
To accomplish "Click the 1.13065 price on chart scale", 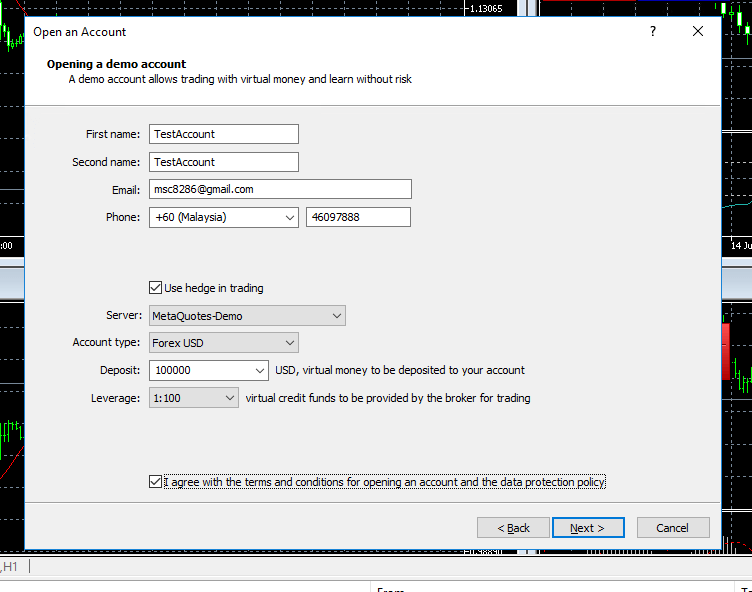I will coord(485,8).
